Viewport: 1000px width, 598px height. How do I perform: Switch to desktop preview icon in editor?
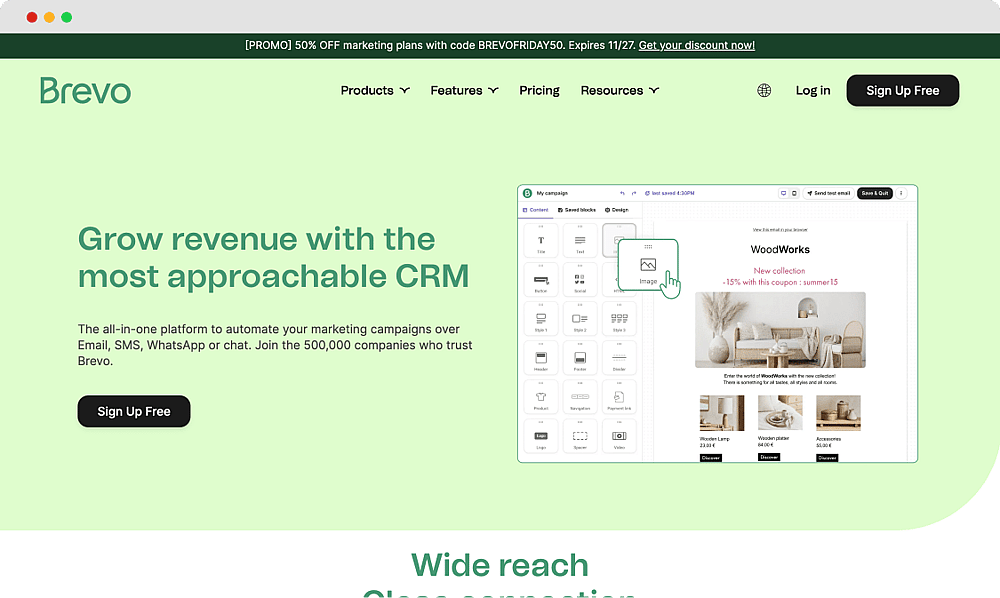coord(783,193)
